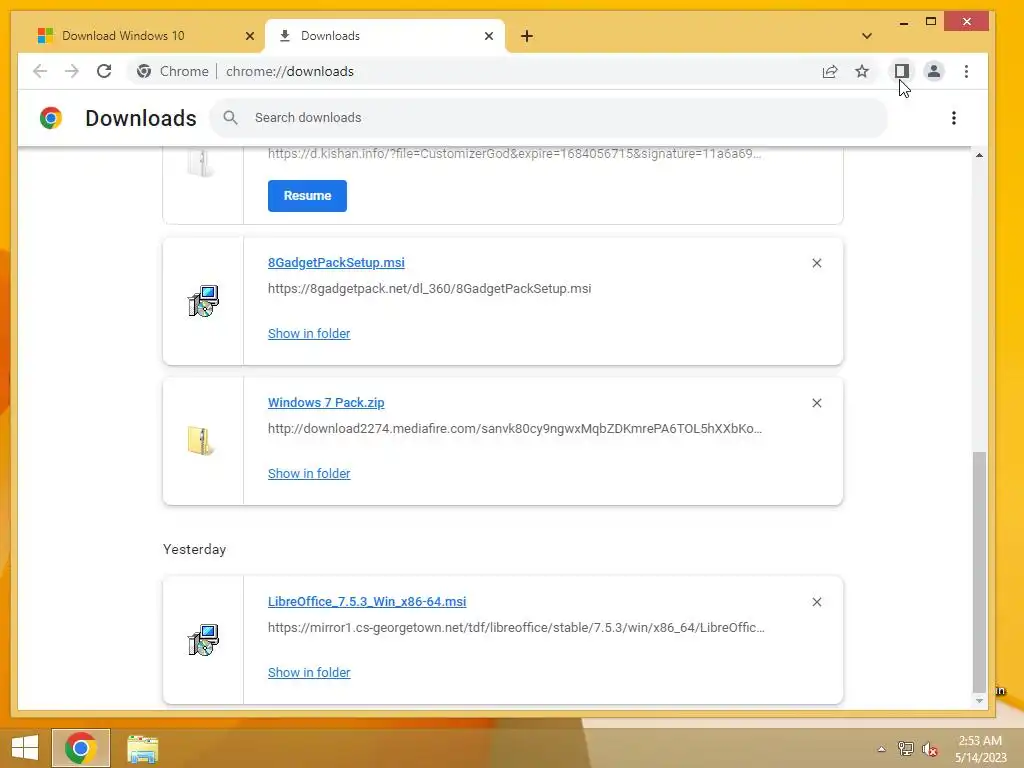
Task: Resume the CustomizerGod download
Action: (307, 196)
